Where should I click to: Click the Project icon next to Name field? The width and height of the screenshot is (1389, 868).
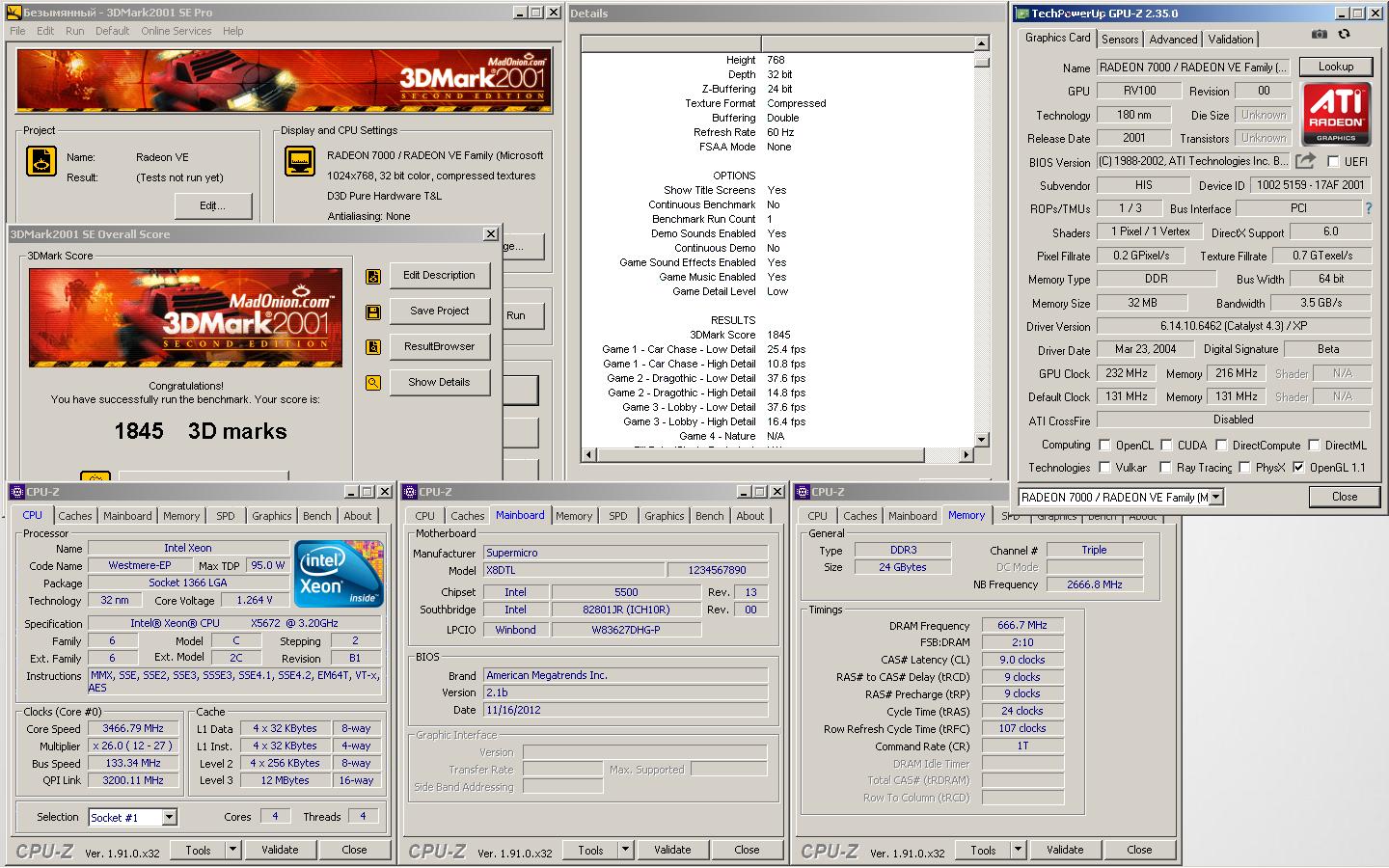point(41,161)
